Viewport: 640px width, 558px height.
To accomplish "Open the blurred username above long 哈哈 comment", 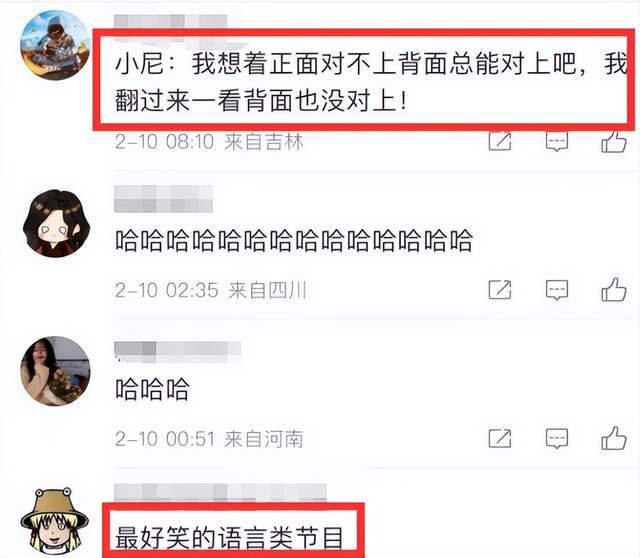I will point(163,199).
